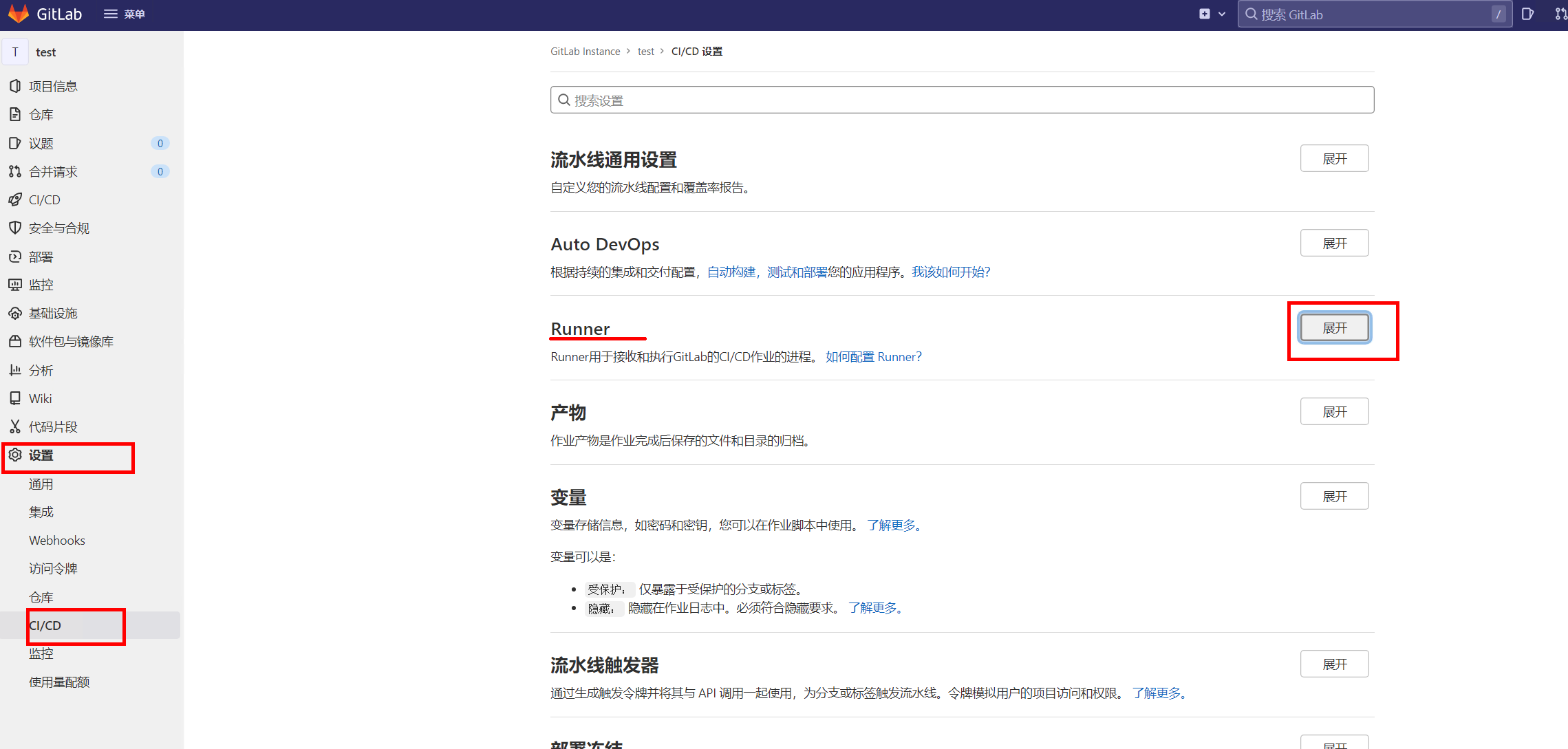
Task: Expand the Auto DevOps section
Action: (1334, 243)
